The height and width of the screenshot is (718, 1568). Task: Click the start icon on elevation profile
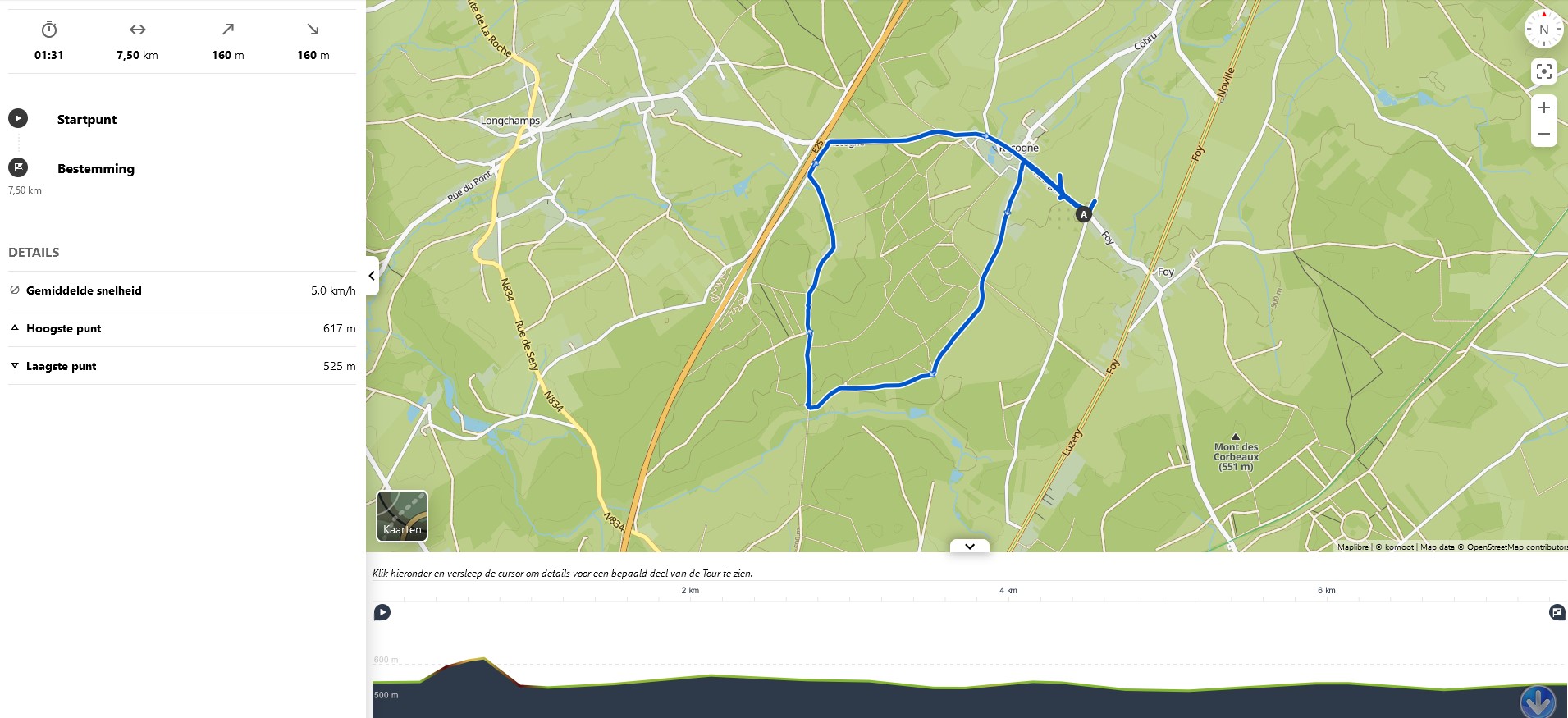(382, 612)
